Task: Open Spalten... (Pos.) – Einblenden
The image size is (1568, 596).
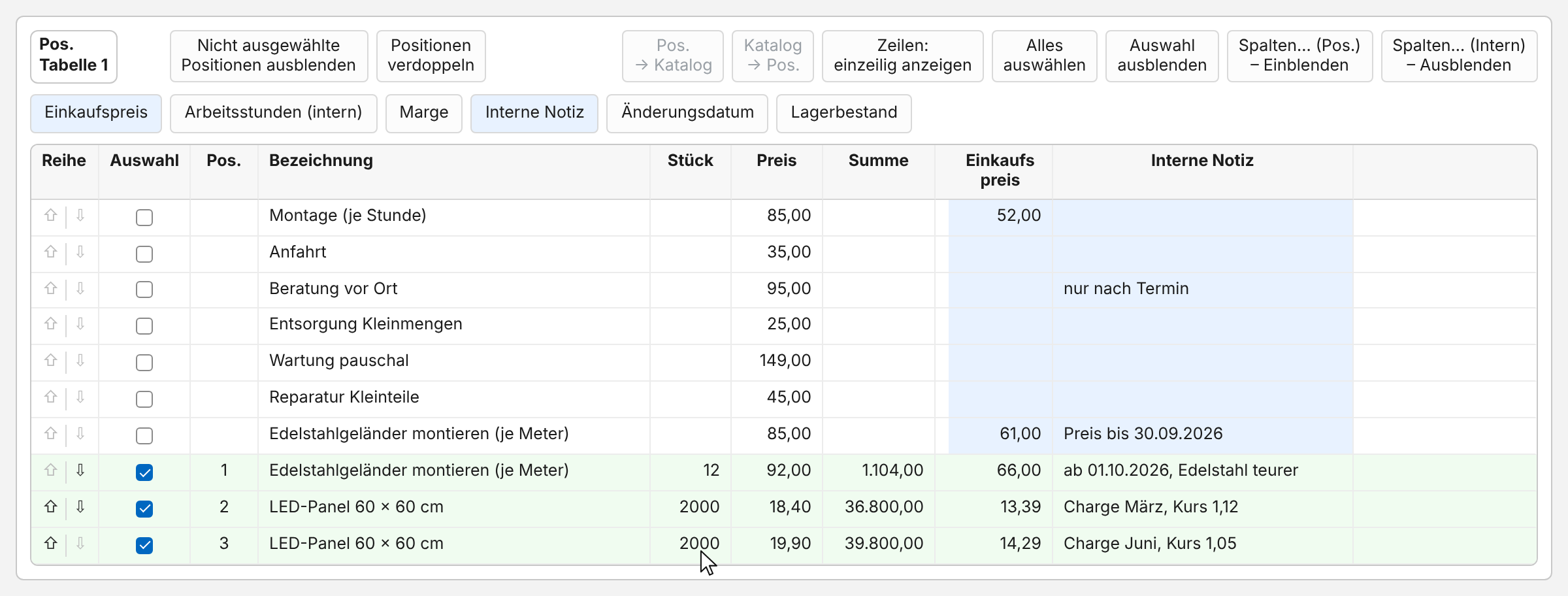Action: 1299,56
